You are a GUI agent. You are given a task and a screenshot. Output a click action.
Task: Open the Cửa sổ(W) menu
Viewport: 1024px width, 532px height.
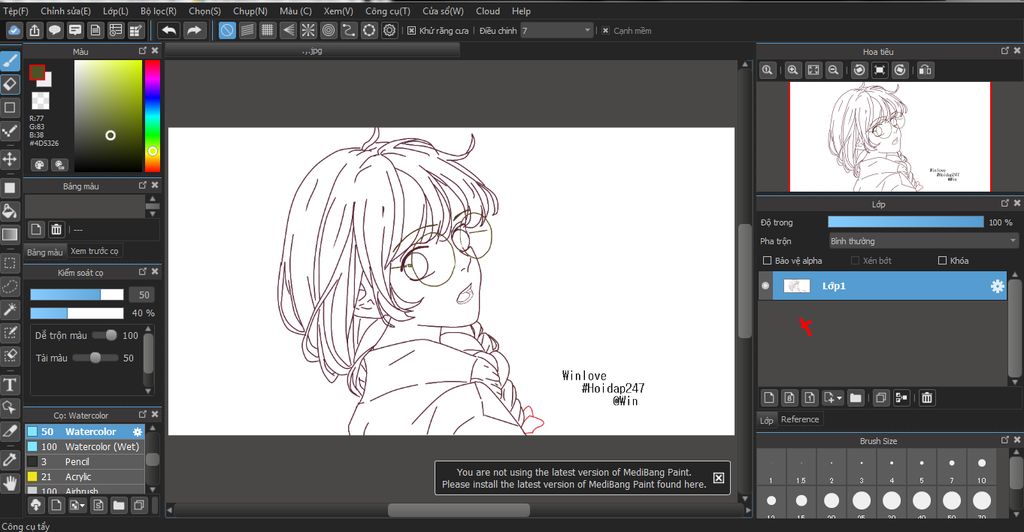point(443,11)
